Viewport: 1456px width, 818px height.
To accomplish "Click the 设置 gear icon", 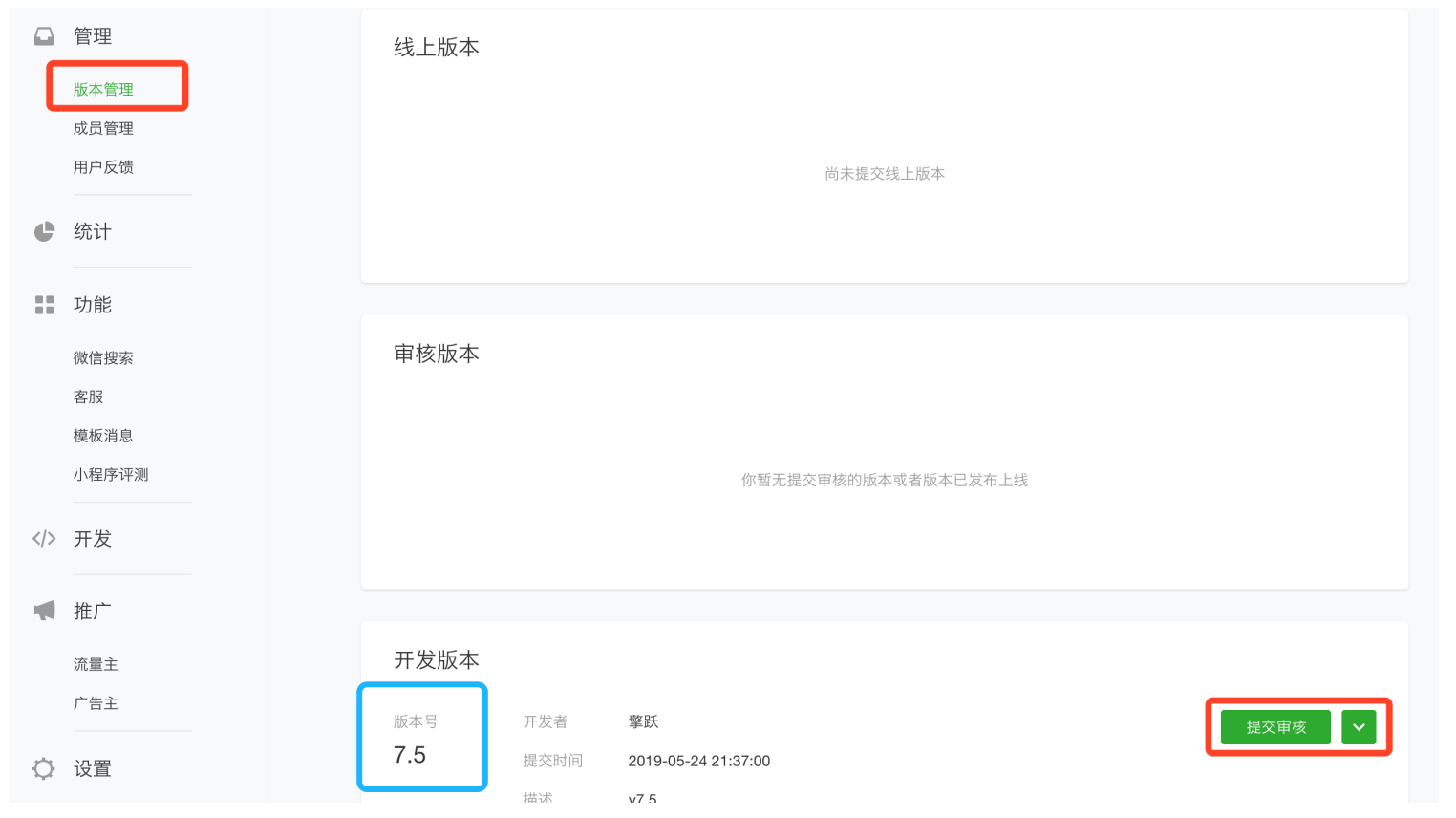I will (44, 768).
